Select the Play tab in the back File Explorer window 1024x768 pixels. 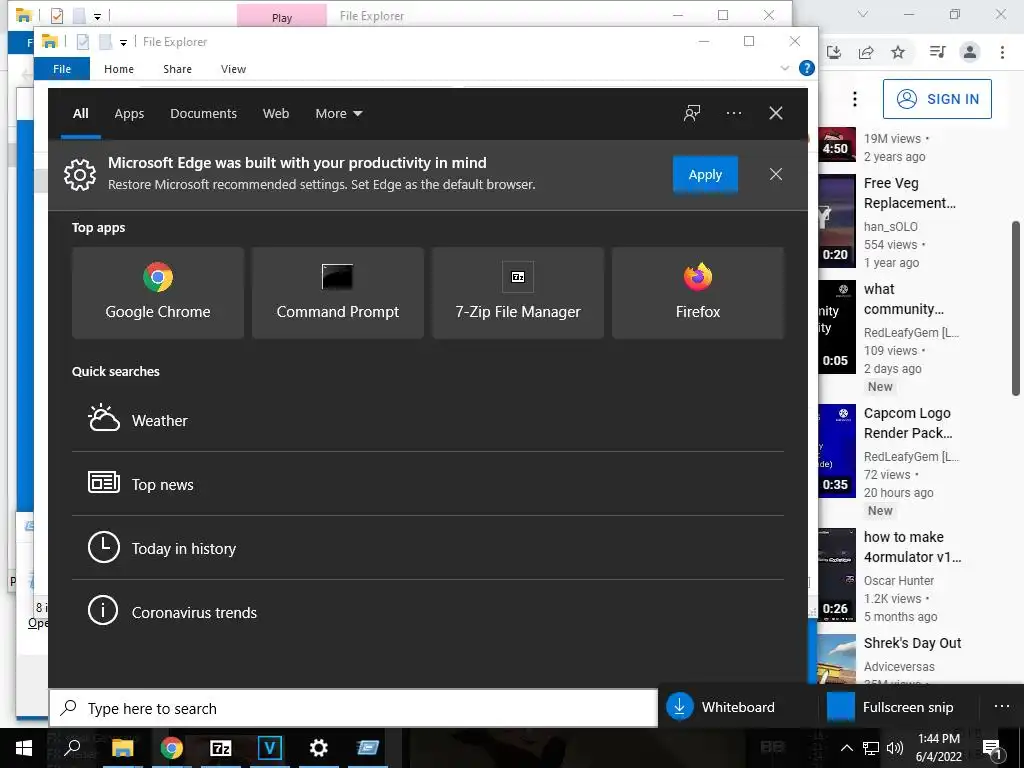point(281,16)
